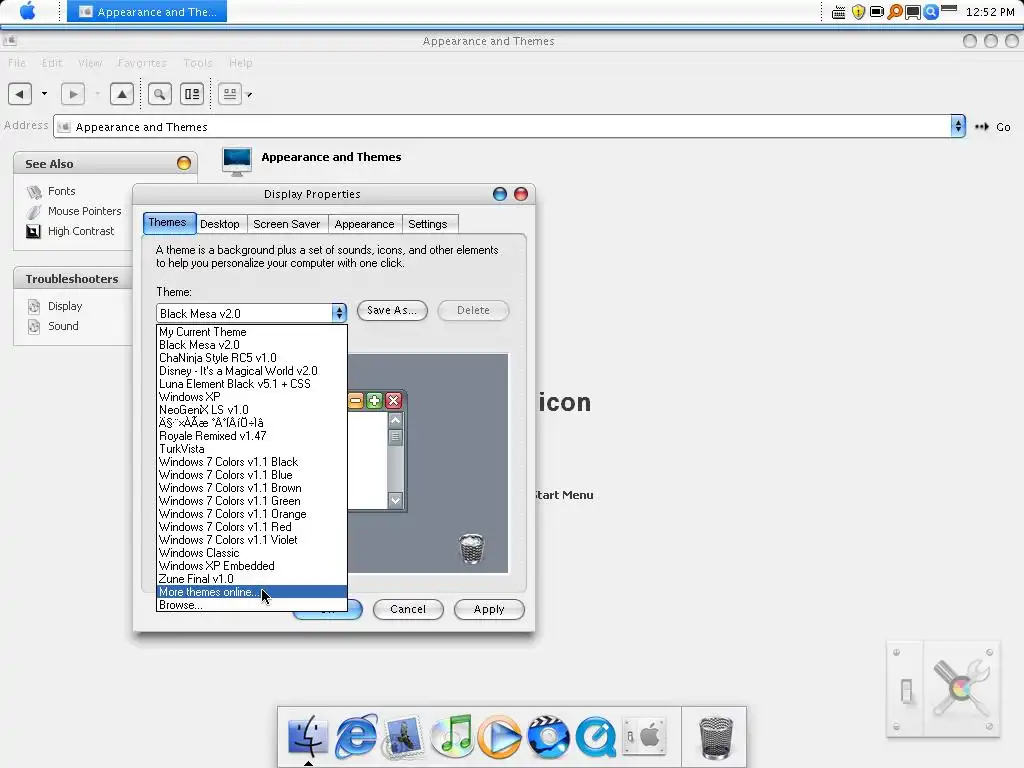Choose Windows XP Embedded theme

tap(251, 566)
